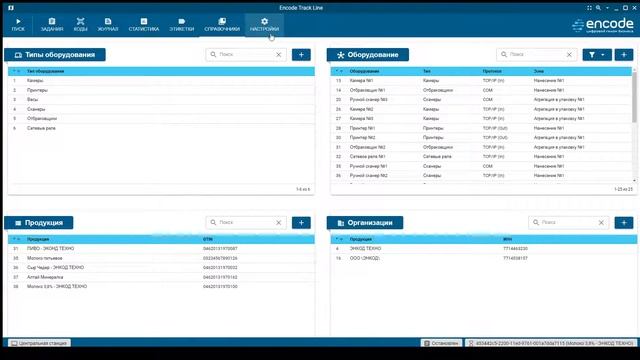The image size is (640, 360).
Task: Click Центральная станция in the status bar
Action: 39,343
